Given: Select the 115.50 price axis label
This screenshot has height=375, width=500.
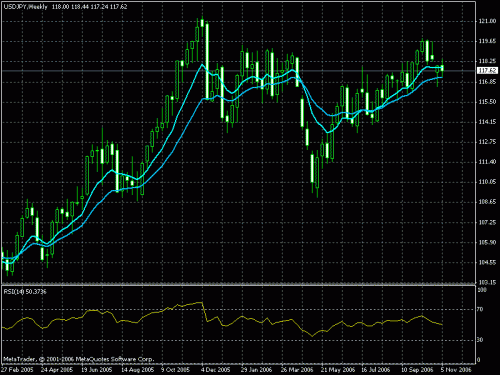Looking at the screenshot, I should pos(487,102).
